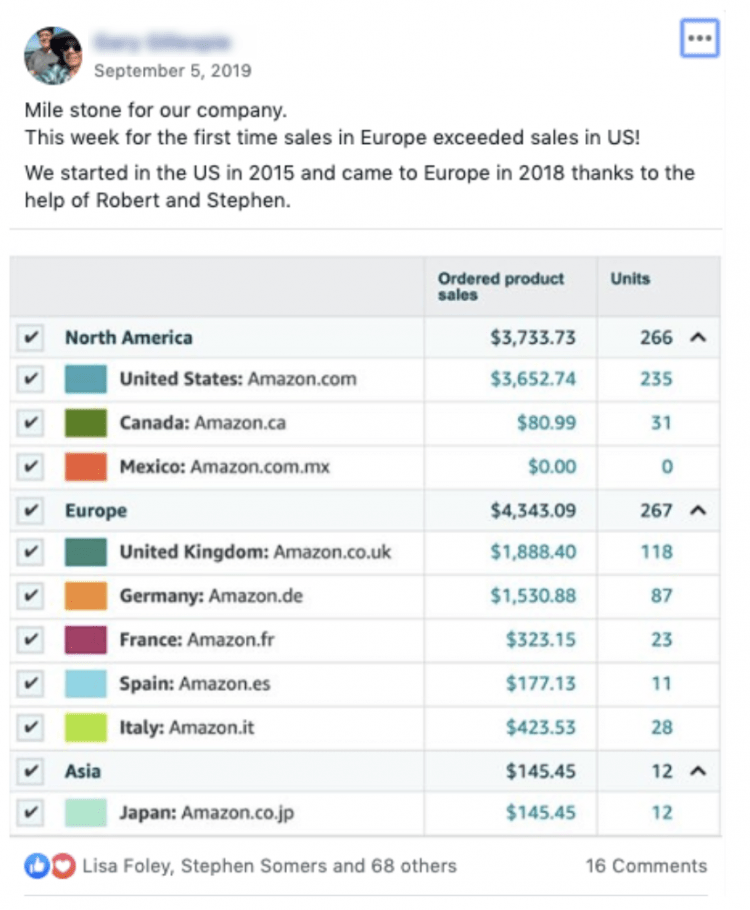Click the blue Like reaction icon
The image size is (750, 910).
click(x=37, y=866)
